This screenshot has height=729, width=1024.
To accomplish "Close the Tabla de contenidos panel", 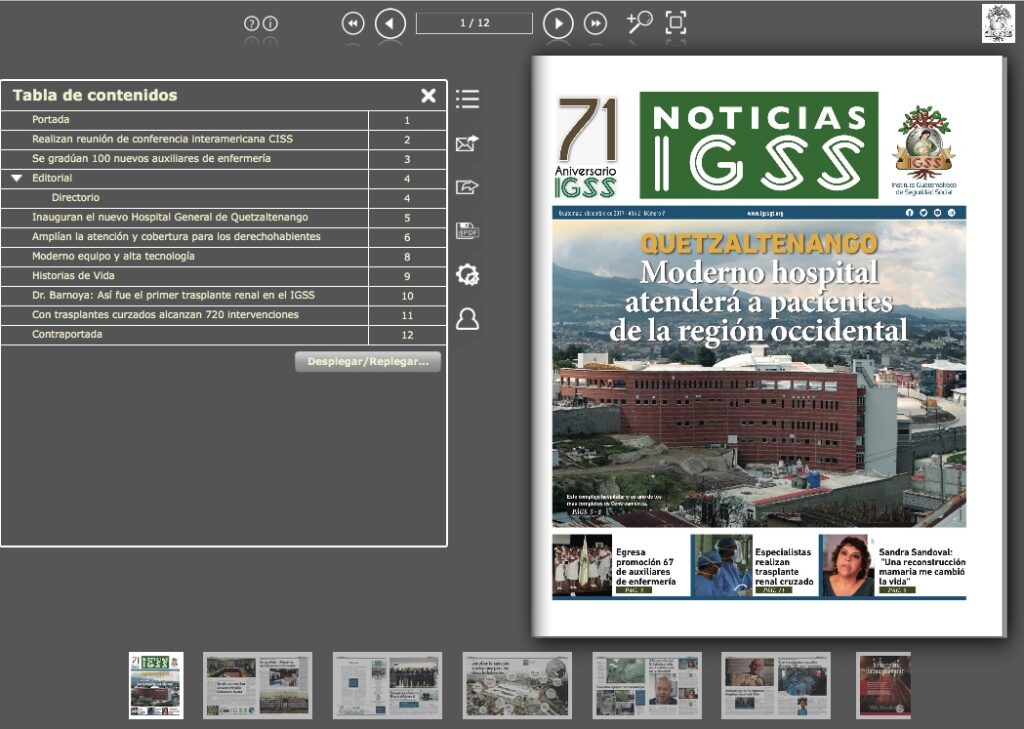I will [x=429, y=95].
